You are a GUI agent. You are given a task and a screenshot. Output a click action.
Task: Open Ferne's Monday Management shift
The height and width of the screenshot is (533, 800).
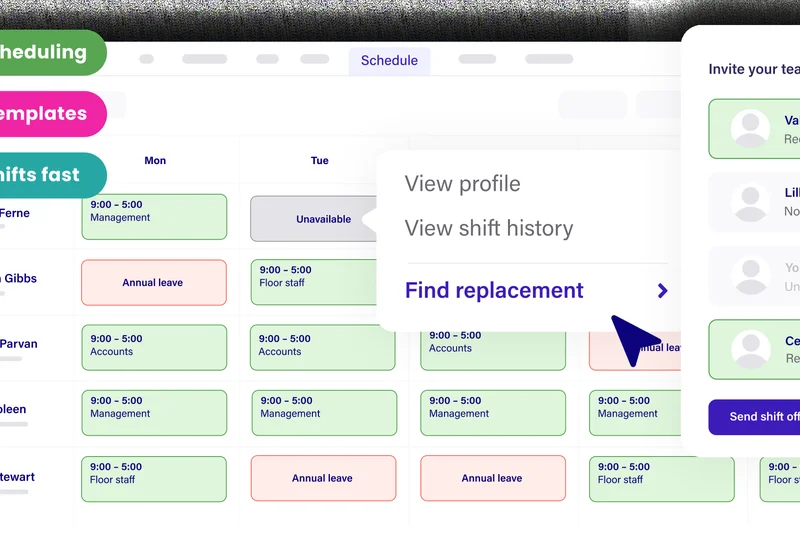point(154,217)
